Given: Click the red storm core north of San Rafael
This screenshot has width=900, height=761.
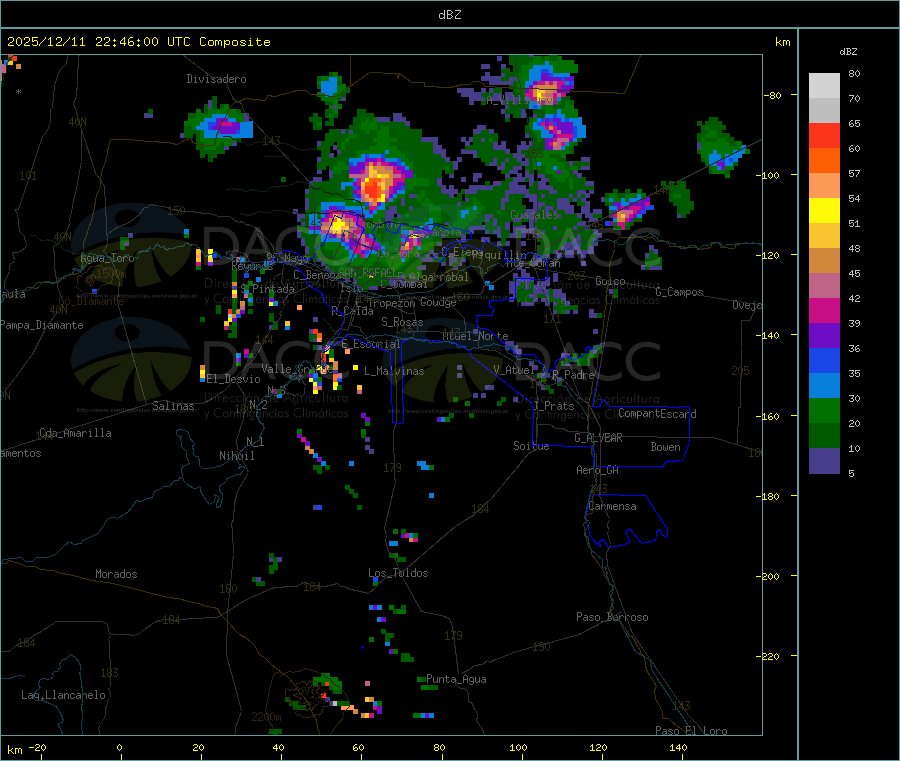Looking at the screenshot, I should [x=373, y=187].
